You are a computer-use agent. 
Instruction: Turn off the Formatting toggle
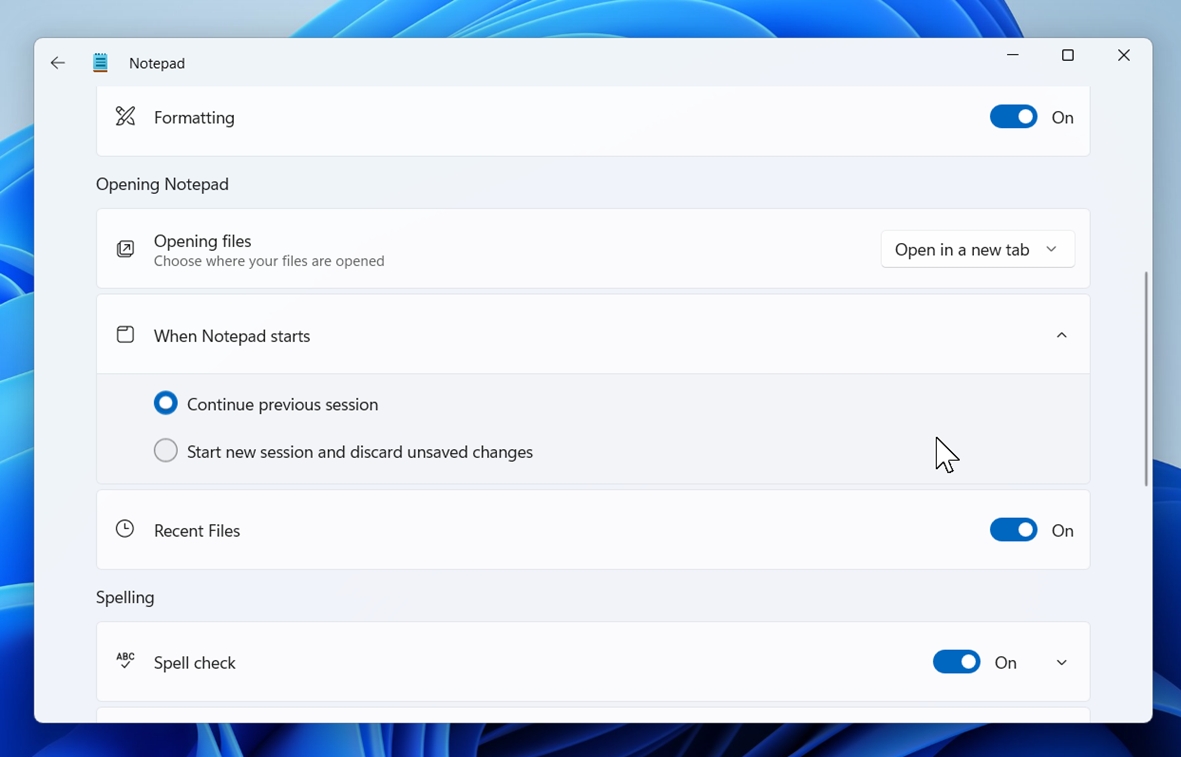tap(1013, 117)
